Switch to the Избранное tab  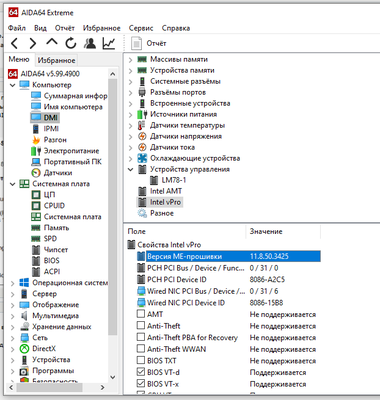[x=56, y=60]
